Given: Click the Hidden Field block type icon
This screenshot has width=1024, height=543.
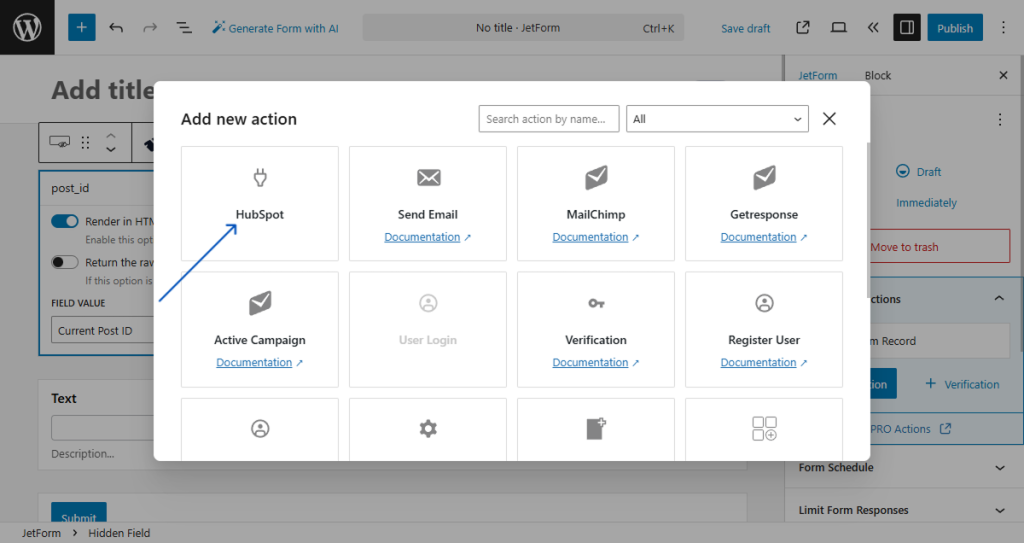Looking at the screenshot, I should click(59, 142).
